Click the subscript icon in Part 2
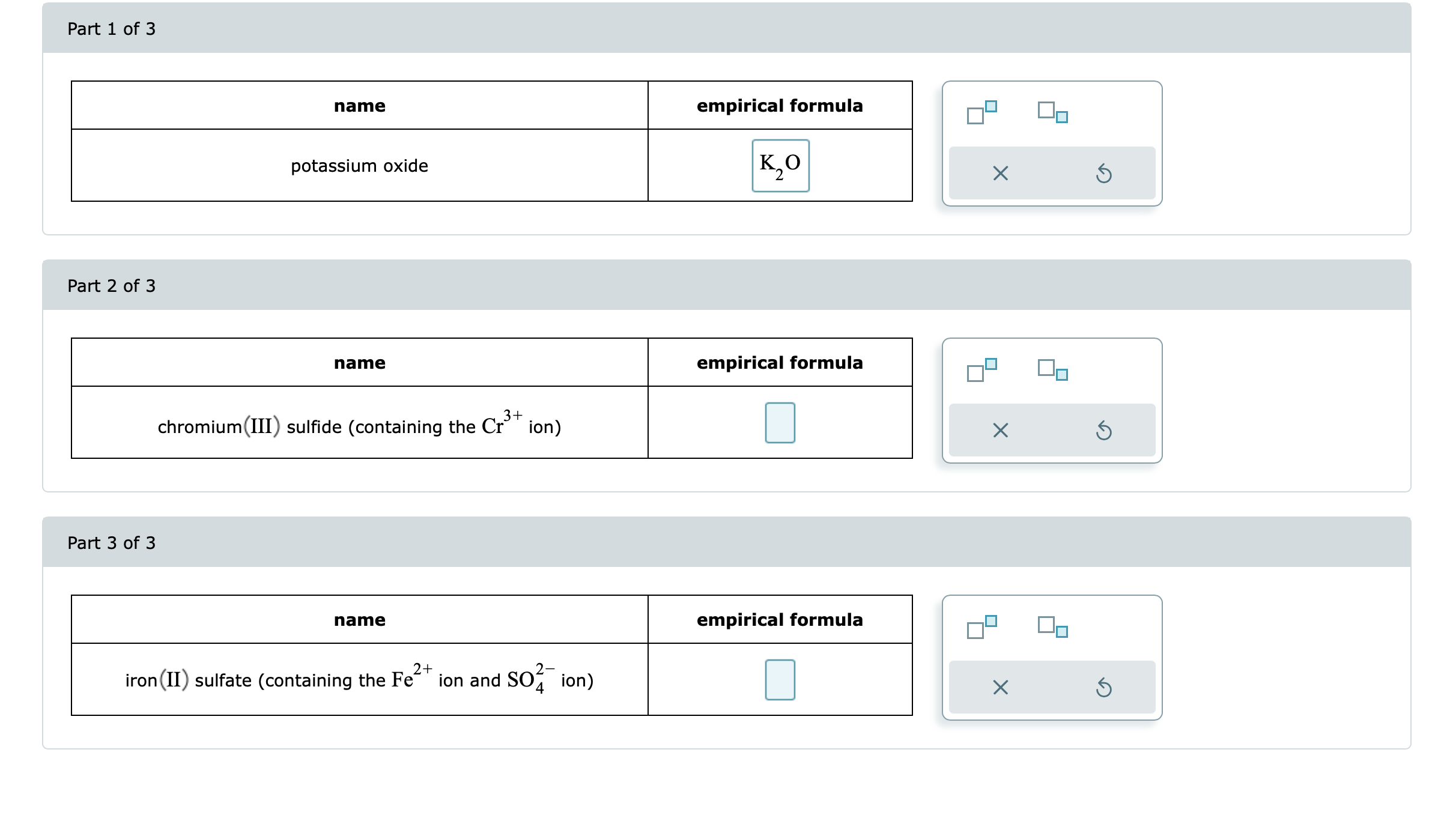Image resolution: width=1456 pixels, height=818 pixels. [1053, 371]
